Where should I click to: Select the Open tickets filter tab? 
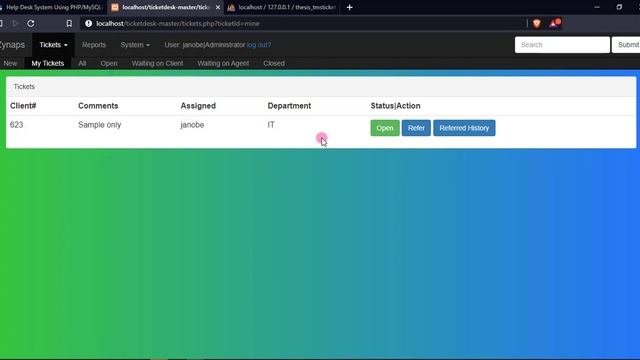click(109, 63)
